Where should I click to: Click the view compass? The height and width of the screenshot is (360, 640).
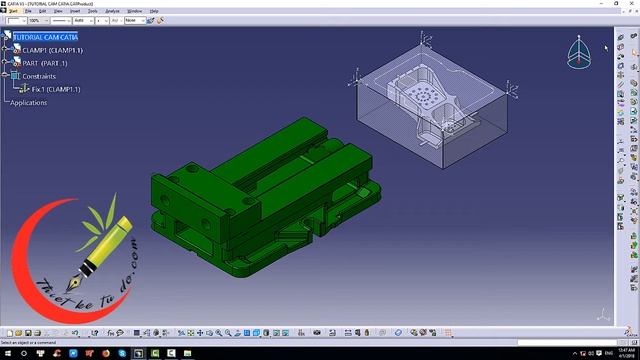[578, 52]
